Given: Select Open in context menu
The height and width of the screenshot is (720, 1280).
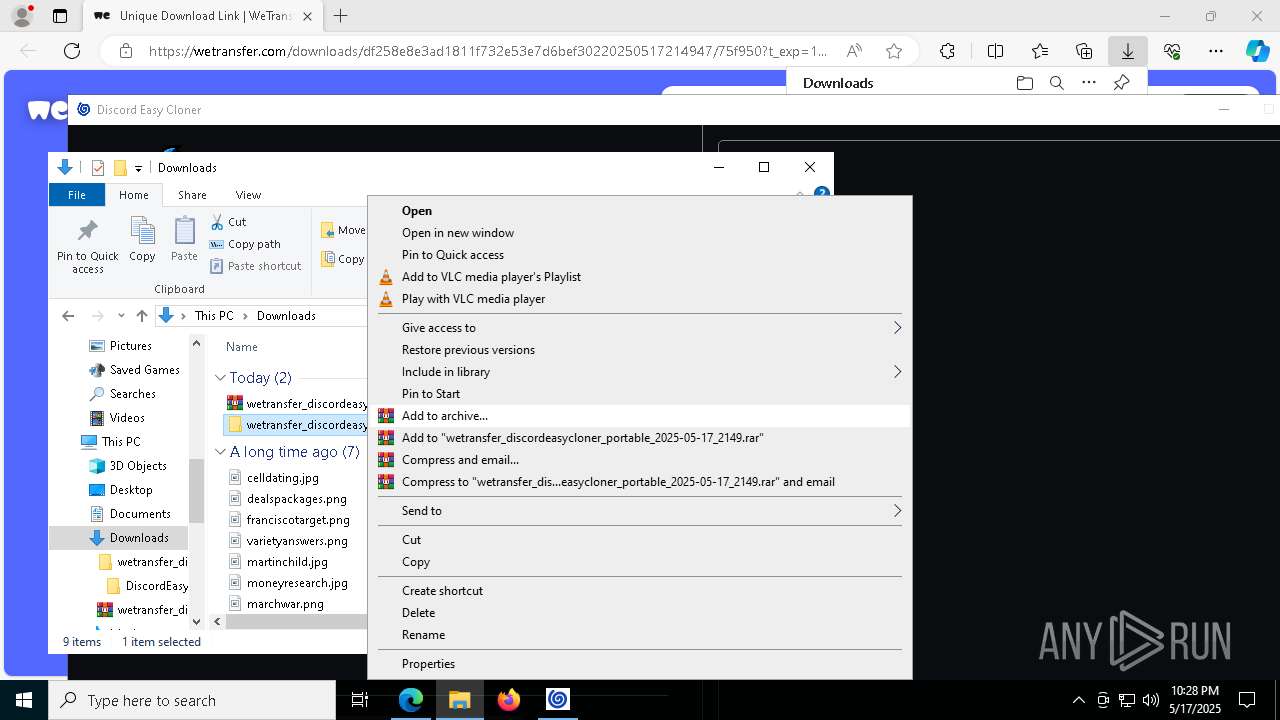Looking at the screenshot, I should pos(641,211).
